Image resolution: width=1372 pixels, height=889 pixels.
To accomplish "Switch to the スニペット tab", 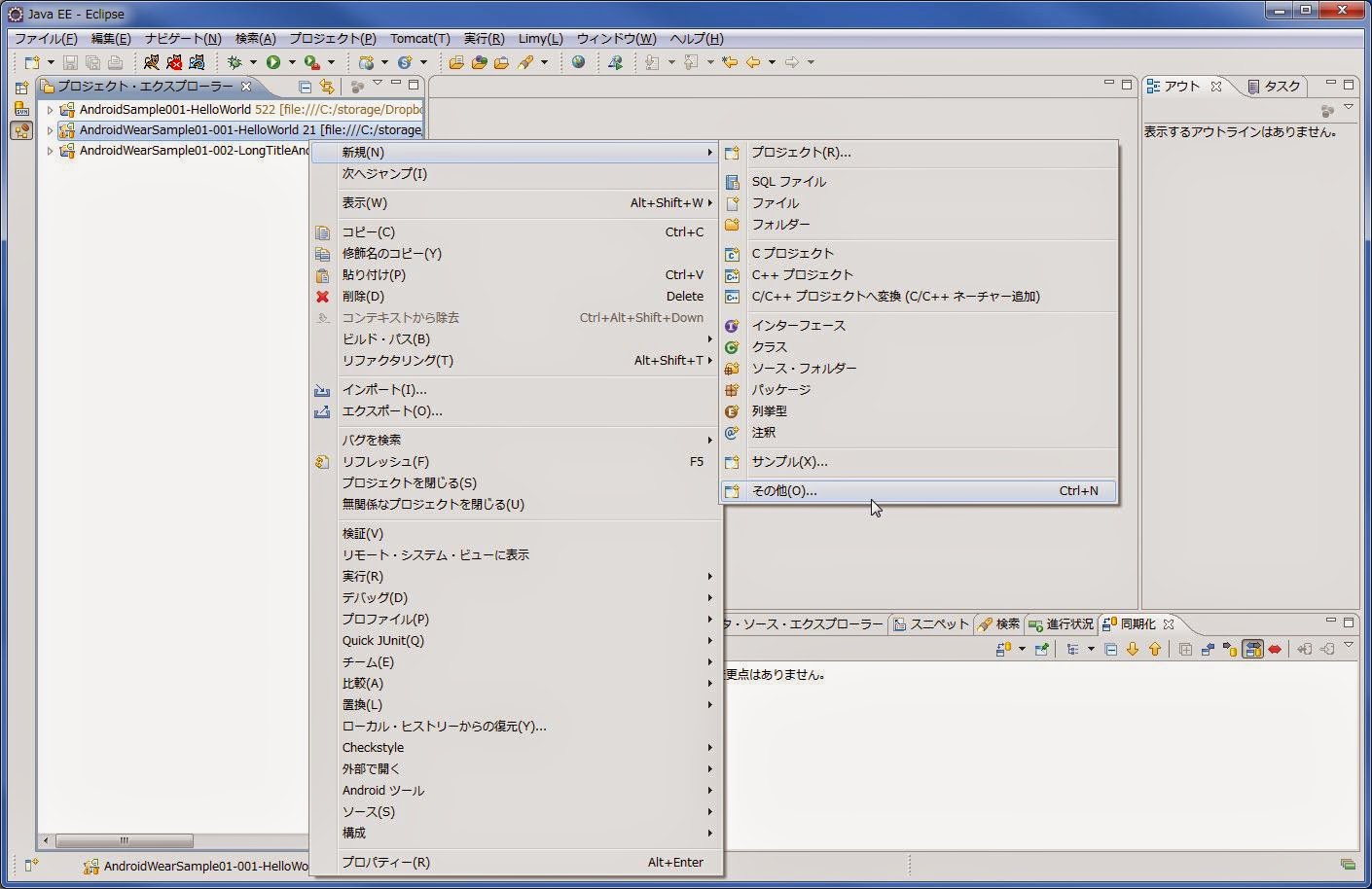I will tap(931, 624).
